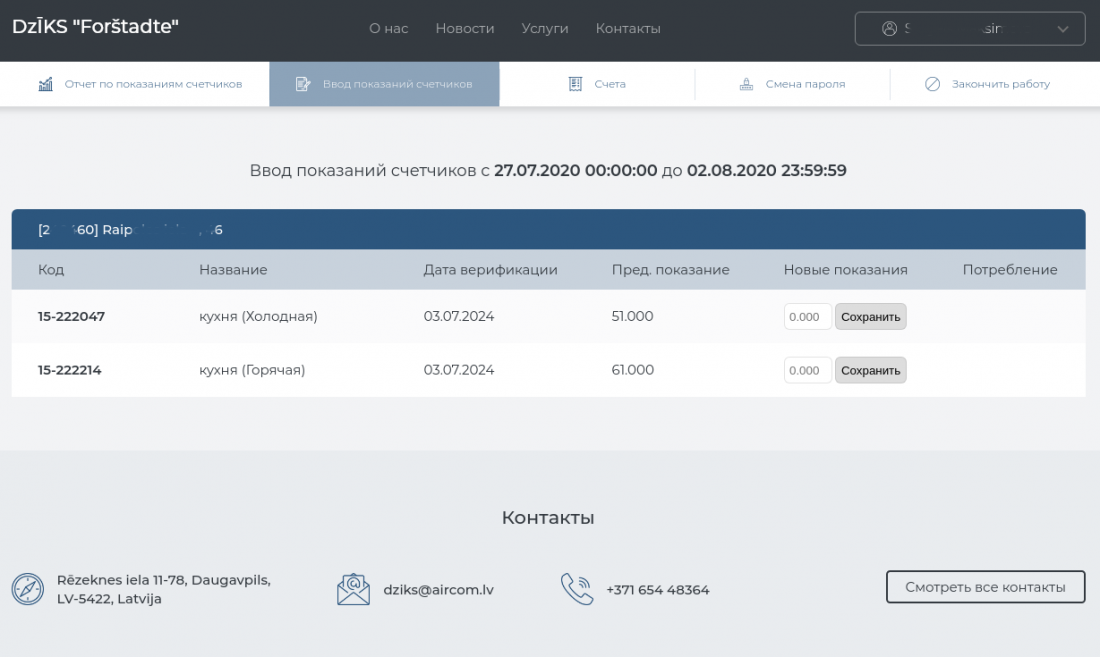Save the cold water (Холодная) reading
Image resolution: width=1100 pixels, height=657 pixels.
870,317
